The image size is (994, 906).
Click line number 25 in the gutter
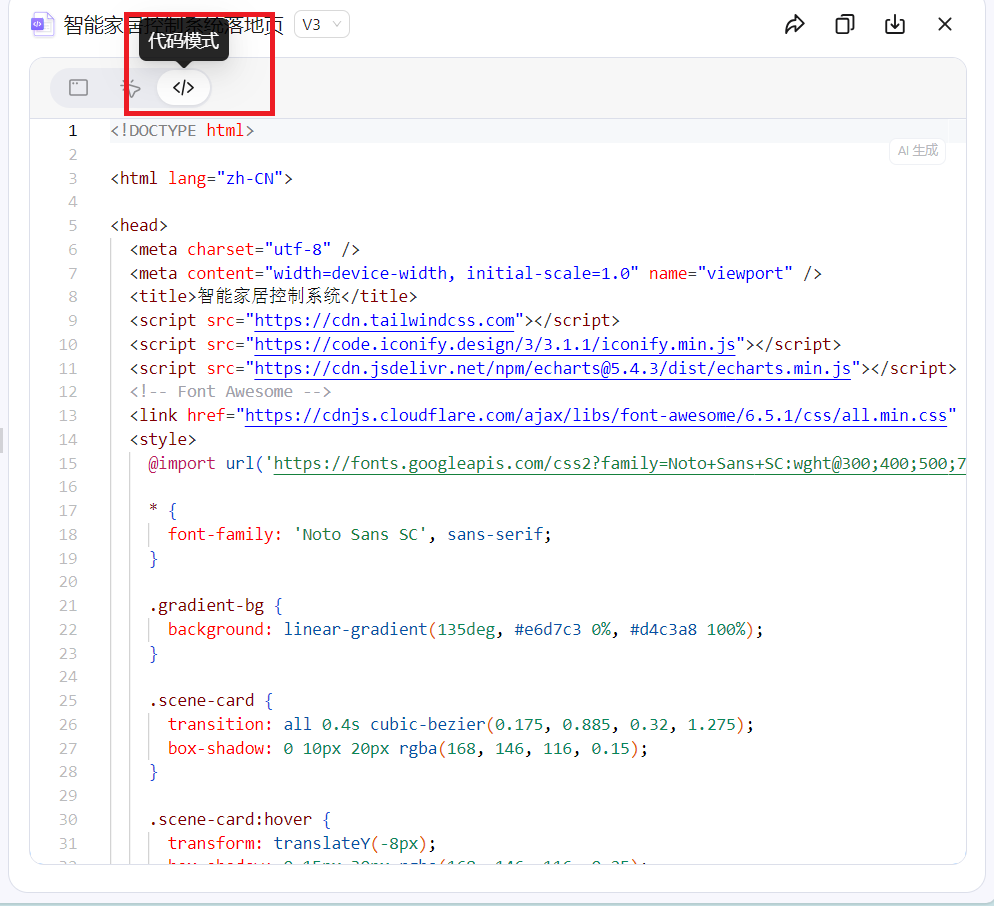[68, 701]
